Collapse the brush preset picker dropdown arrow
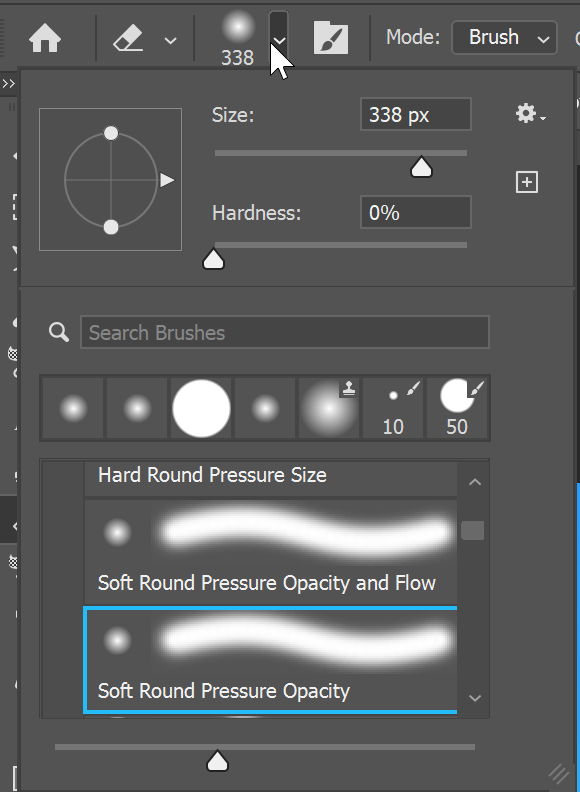The height and width of the screenshot is (792, 580). click(279, 37)
